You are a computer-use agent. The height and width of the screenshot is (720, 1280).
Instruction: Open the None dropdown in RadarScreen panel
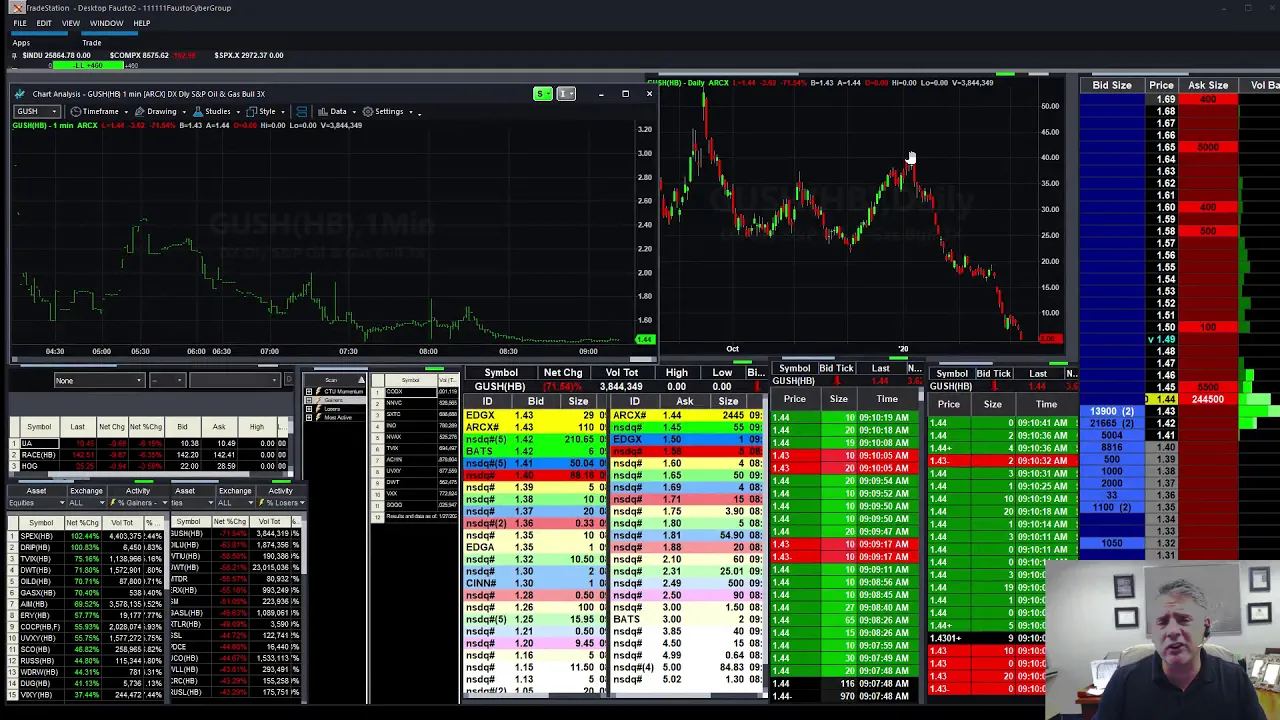[99, 380]
